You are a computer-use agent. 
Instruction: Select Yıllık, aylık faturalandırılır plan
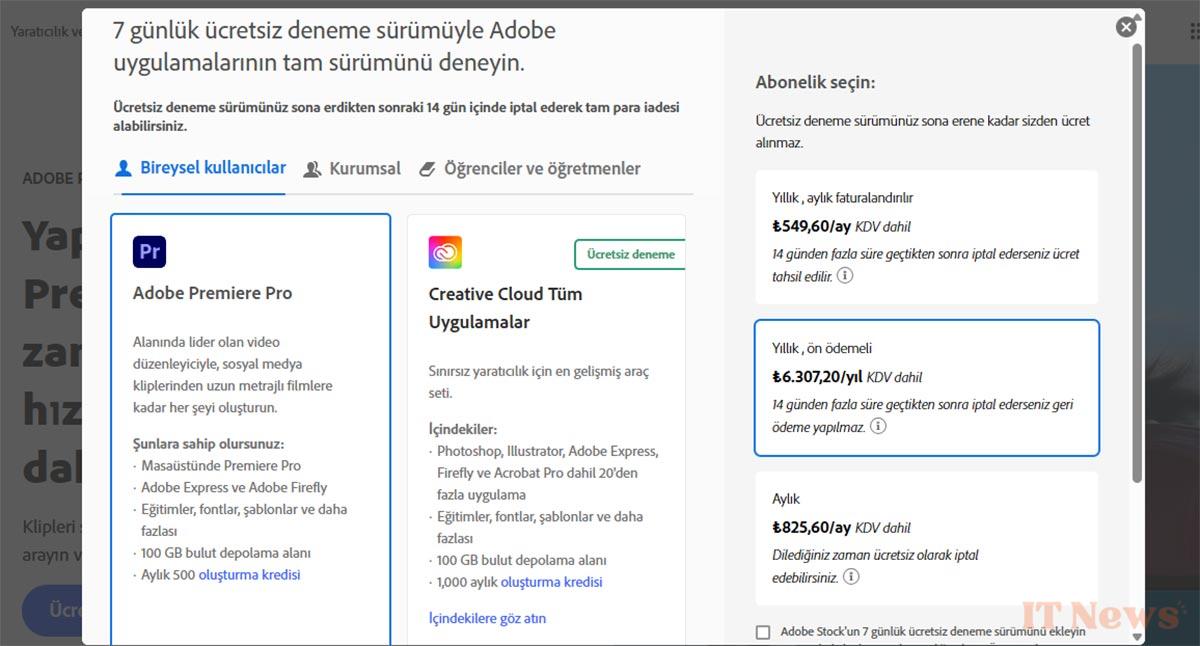[927, 237]
